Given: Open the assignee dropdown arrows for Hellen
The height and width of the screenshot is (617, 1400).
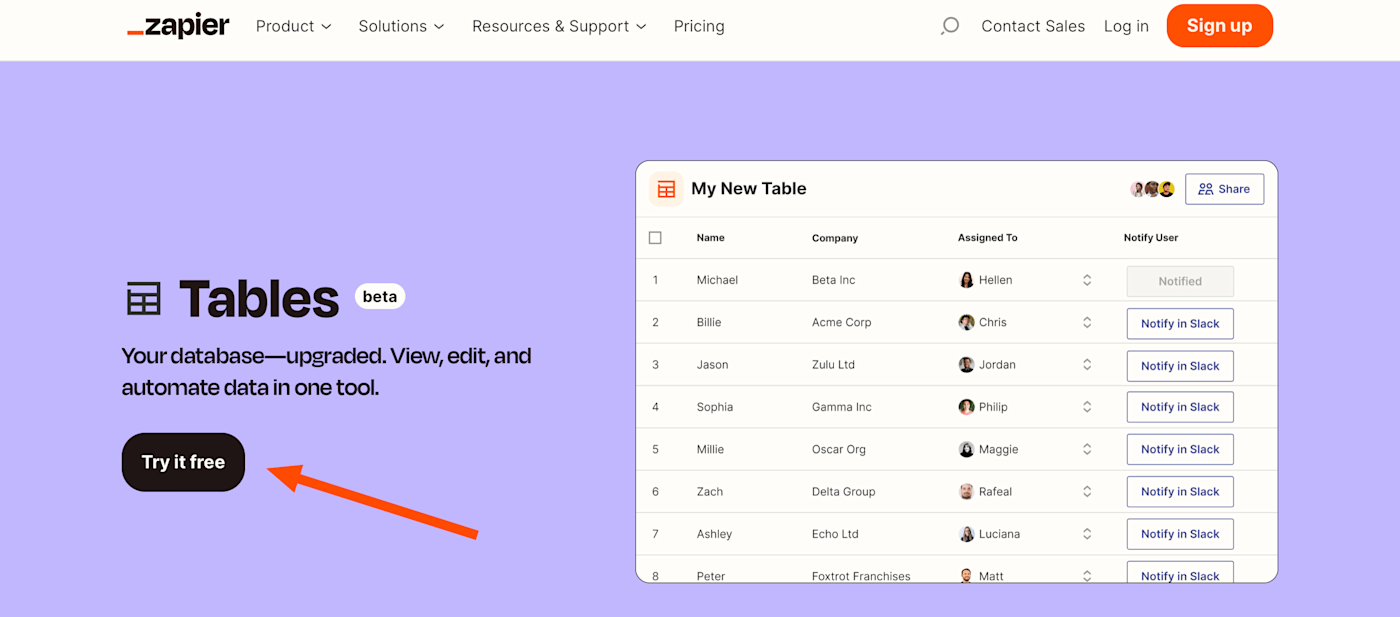Looking at the screenshot, I should tap(1087, 280).
